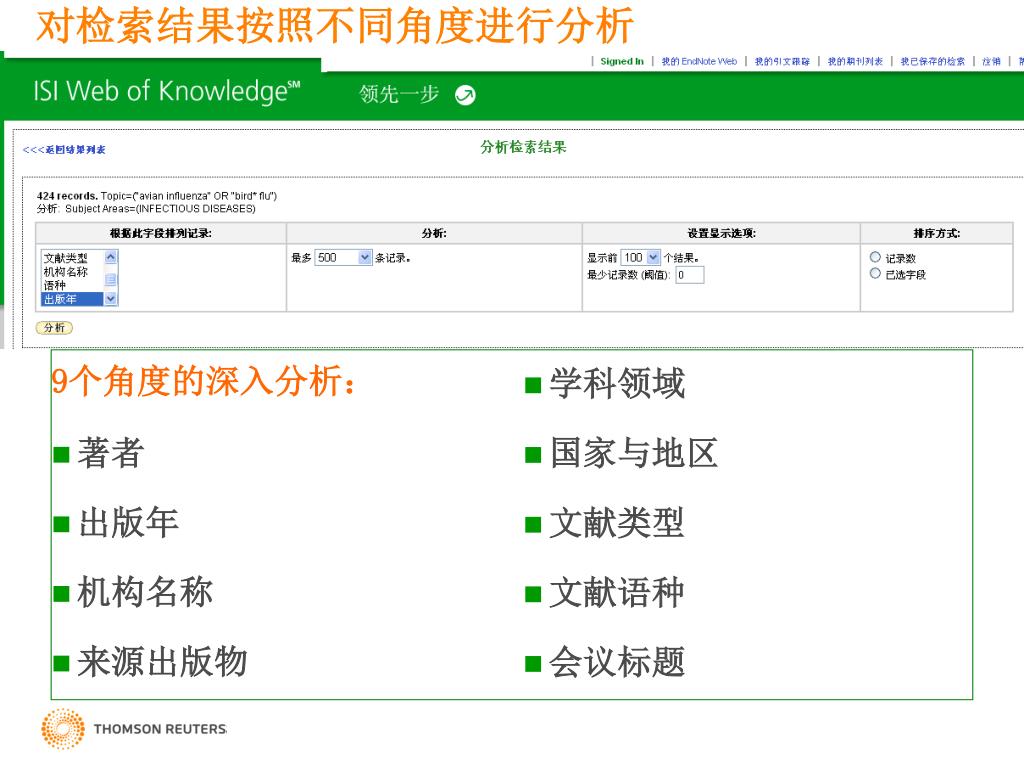The width and height of the screenshot is (1024, 768).
Task: Click the 领先一步 arrow icon
Action: (x=465, y=95)
